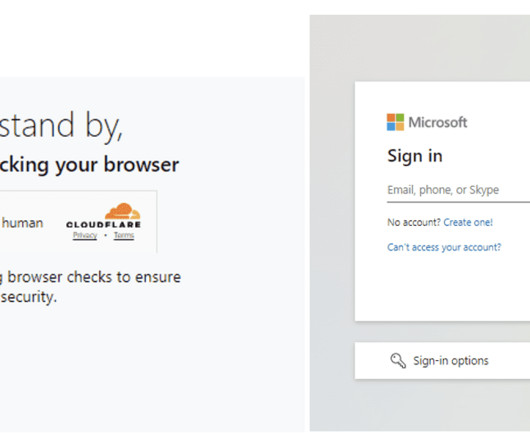530x442 pixels.
Task: Follow the Can't access your account? link
Action: pyautogui.click(x=444, y=247)
